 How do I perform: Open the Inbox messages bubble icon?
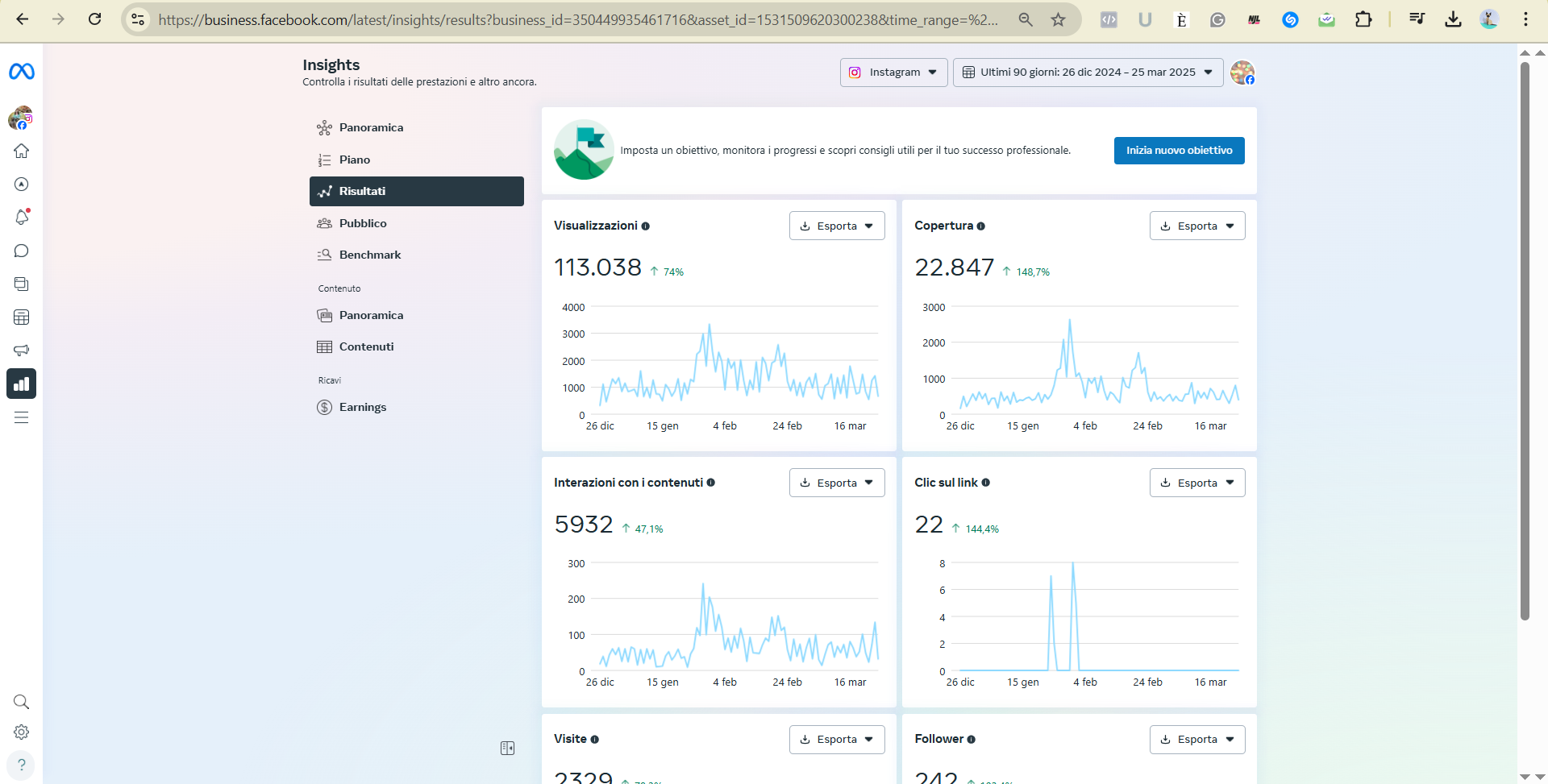pos(22,251)
